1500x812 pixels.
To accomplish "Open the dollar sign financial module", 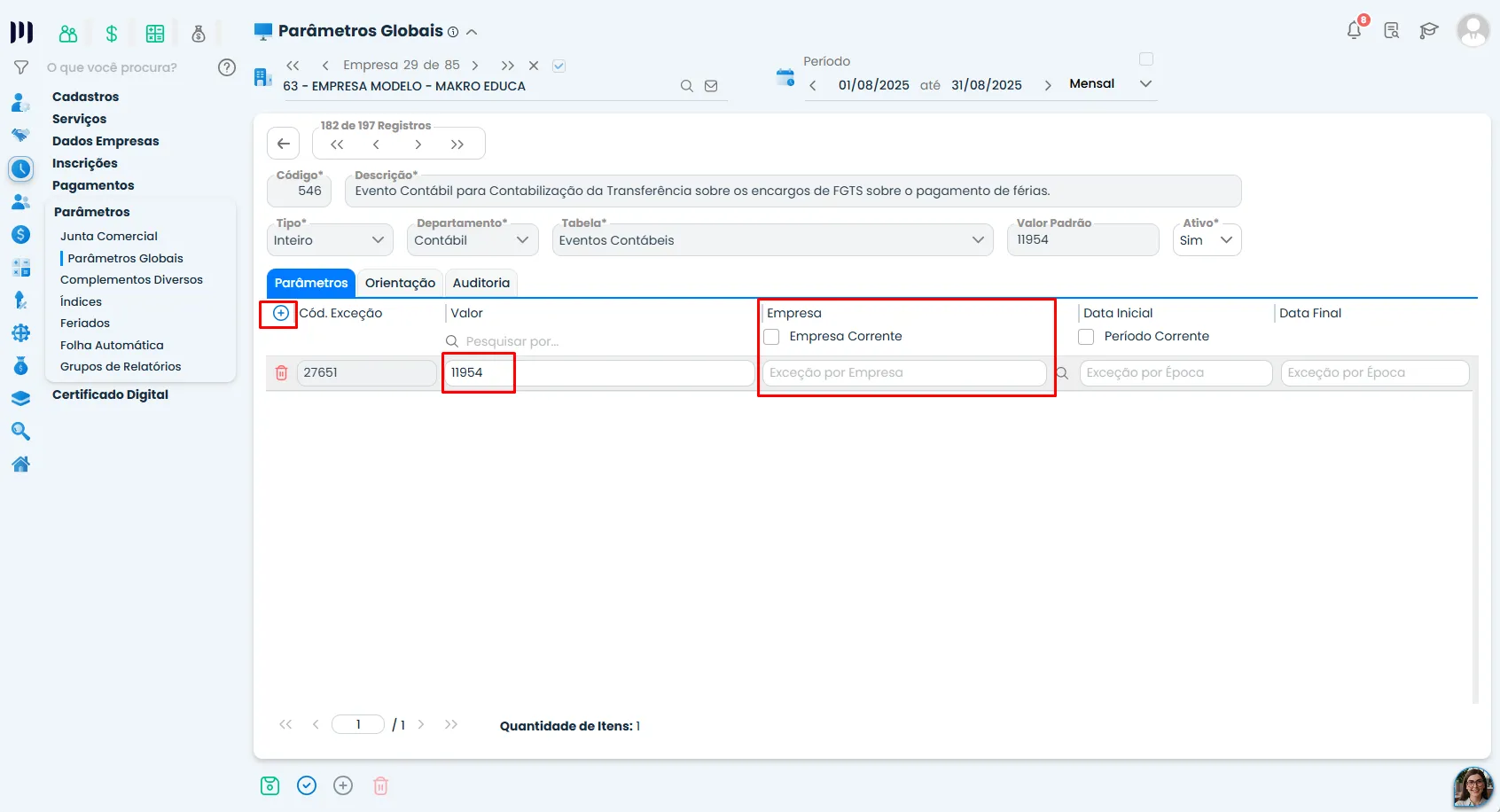I will 112,34.
